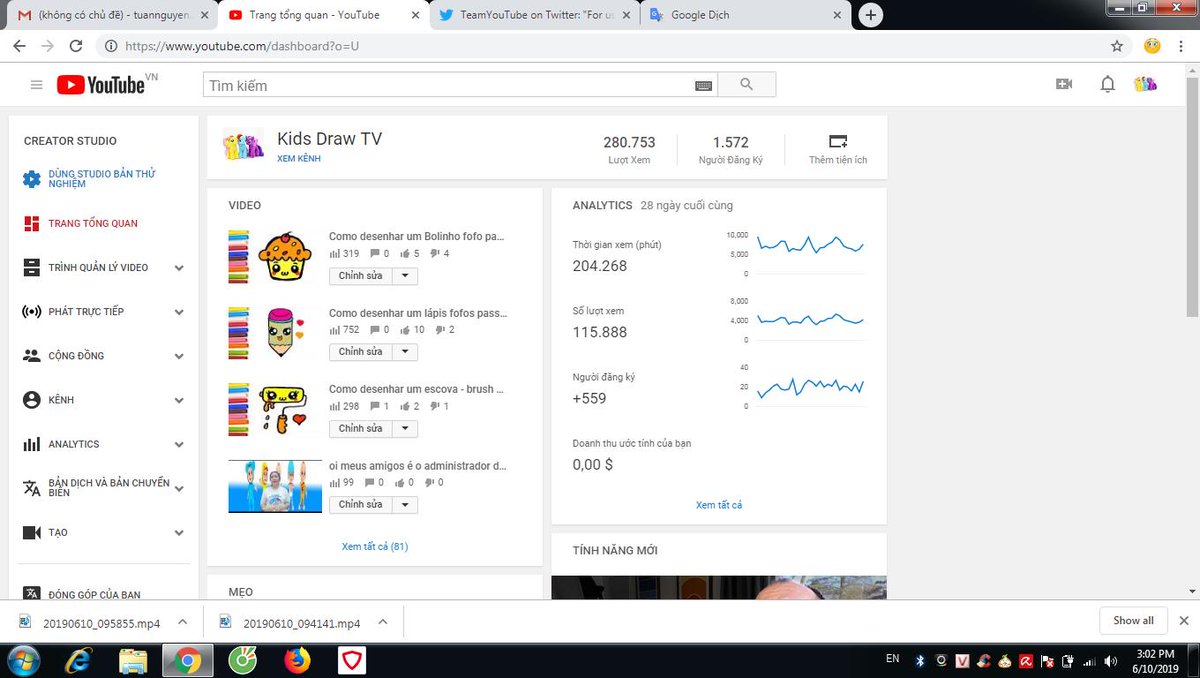The image size is (1200, 678).
Task: Launch Internet Explorer from the taskbar
Action: click(78, 660)
